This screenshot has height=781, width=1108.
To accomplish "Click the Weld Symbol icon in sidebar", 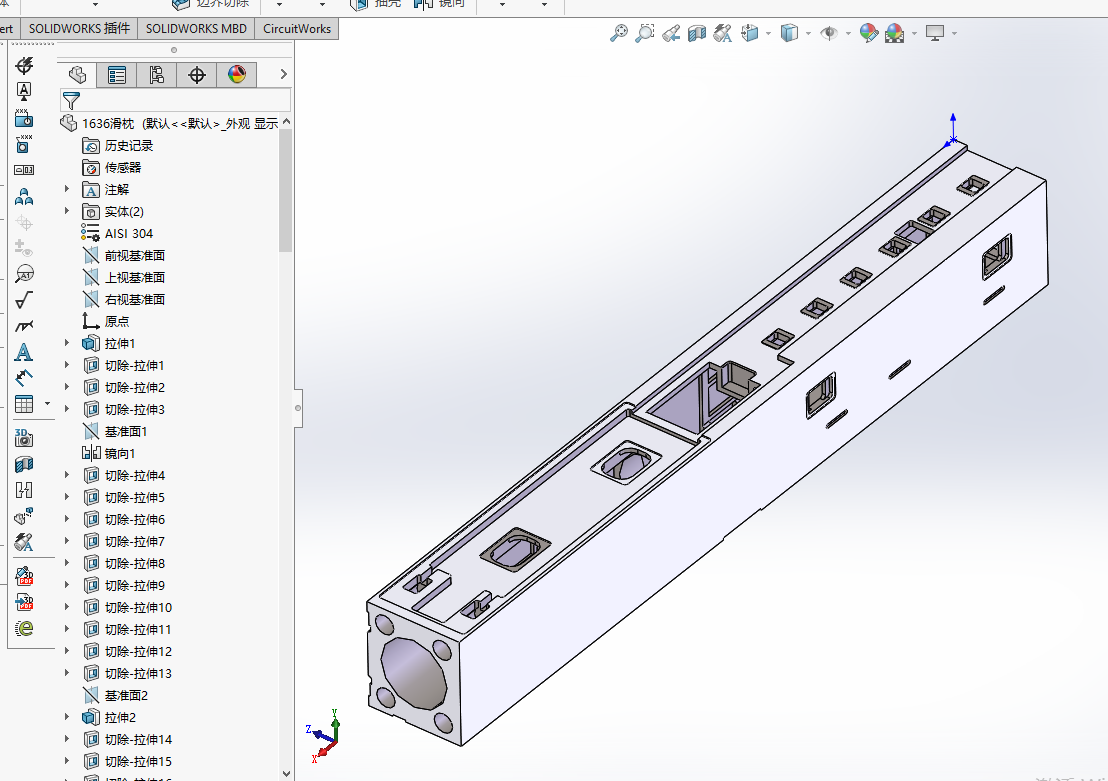I will click(24, 326).
